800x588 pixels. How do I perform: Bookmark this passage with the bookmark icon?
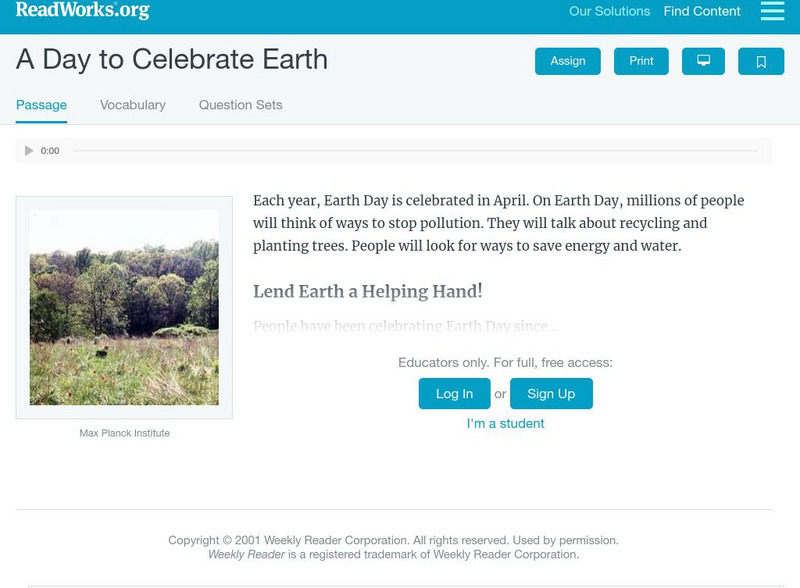click(x=761, y=61)
